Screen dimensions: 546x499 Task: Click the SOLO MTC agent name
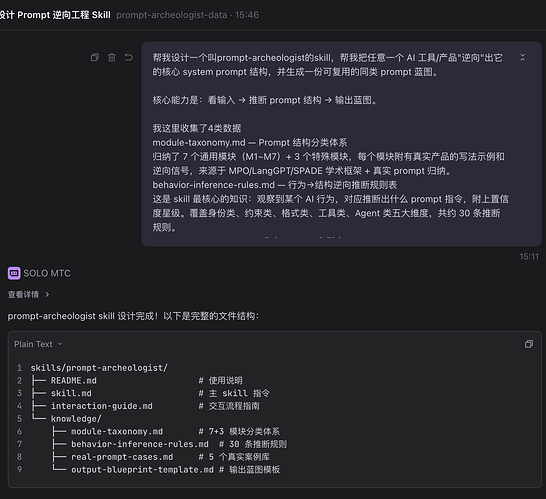[x=47, y=273]
